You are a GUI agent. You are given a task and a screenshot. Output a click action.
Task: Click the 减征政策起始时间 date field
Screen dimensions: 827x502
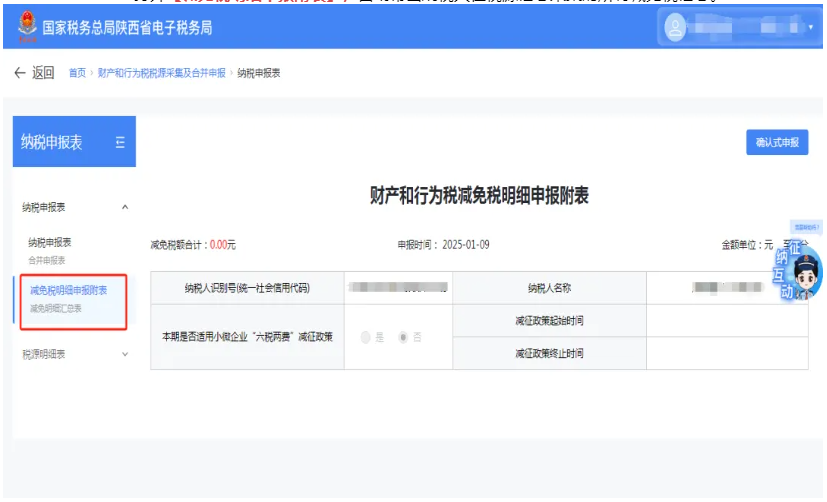[727, 321]
